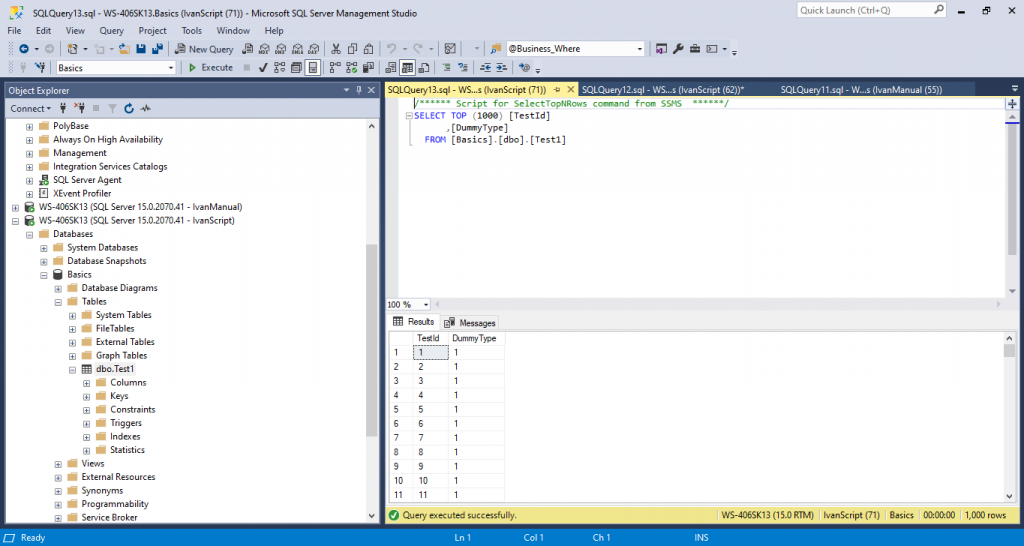Click the Query Options icon
The width and height of the screenshot is (1024, 546).
(x=296, y=67)
